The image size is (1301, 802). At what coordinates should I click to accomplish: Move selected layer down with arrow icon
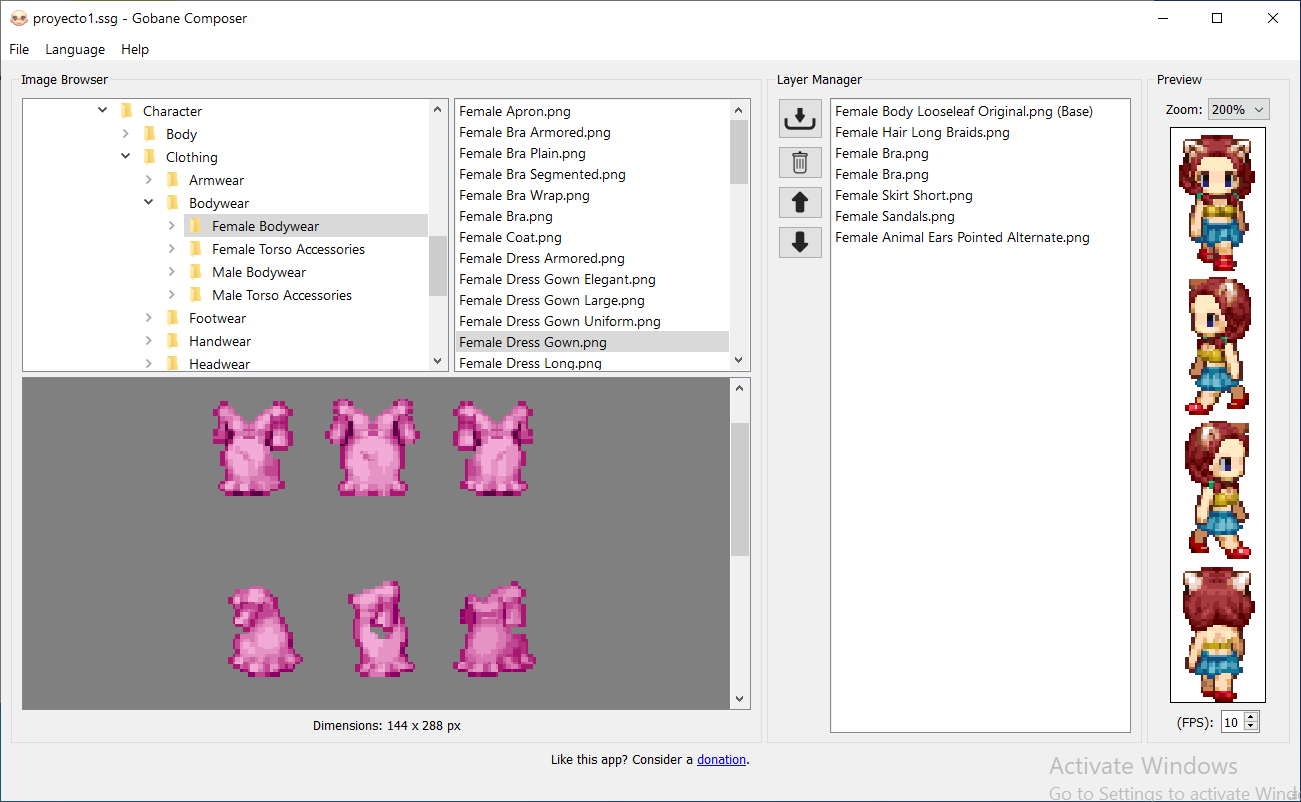800,242
